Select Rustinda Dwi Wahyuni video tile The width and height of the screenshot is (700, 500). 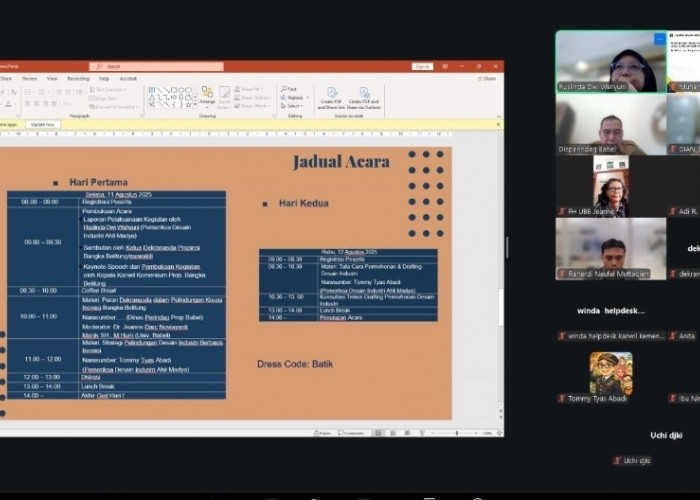611,62
